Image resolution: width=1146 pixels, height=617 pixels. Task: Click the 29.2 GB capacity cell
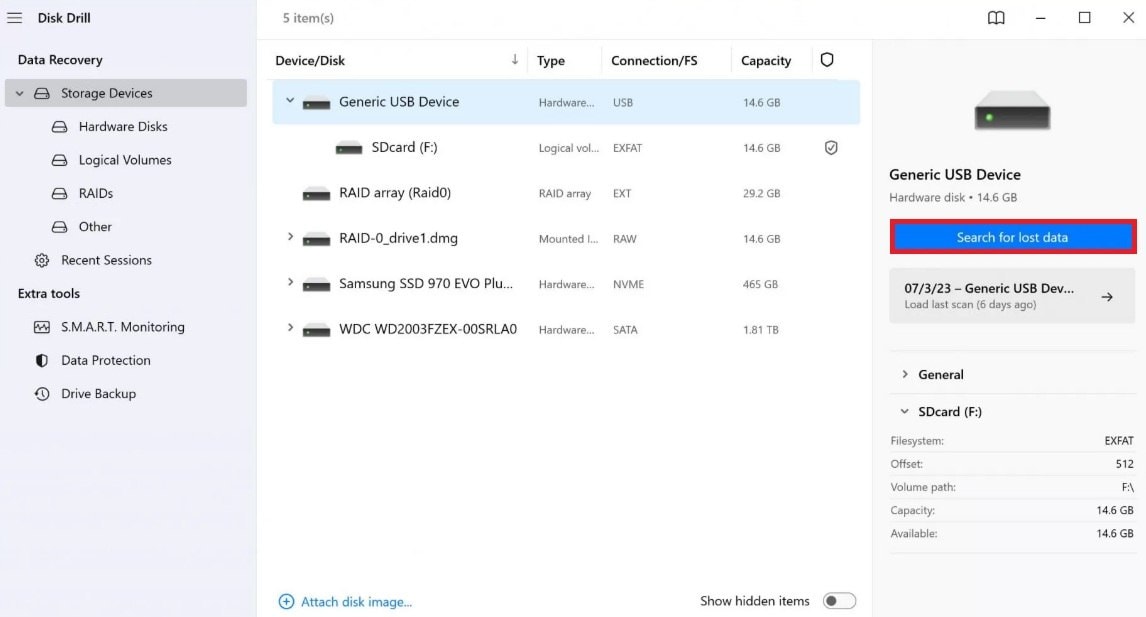tap(762, 194)
